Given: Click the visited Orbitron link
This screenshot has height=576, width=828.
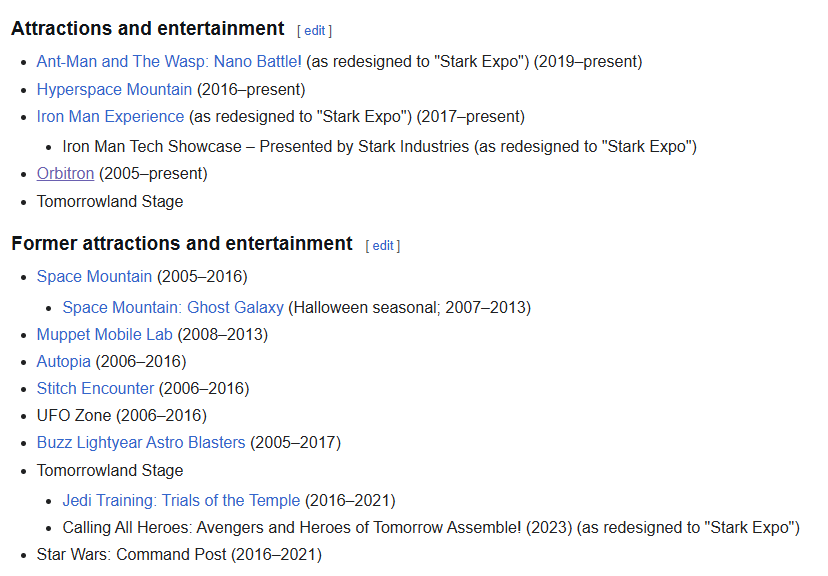Looking at the screenshot, I should point(65,174).
